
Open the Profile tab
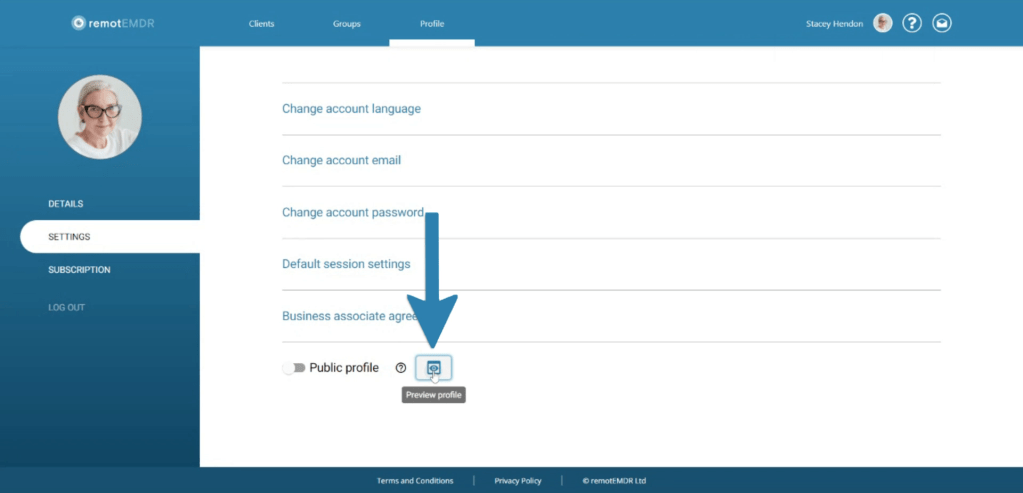(432, 23)
